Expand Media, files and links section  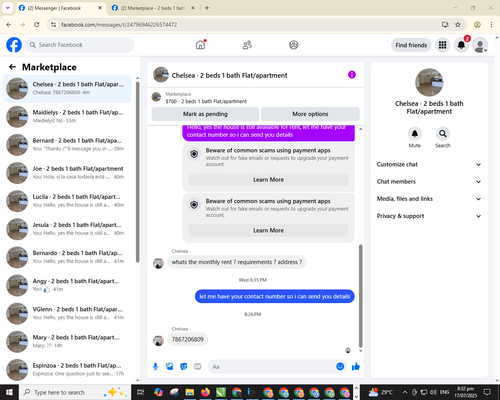point(429,199)
